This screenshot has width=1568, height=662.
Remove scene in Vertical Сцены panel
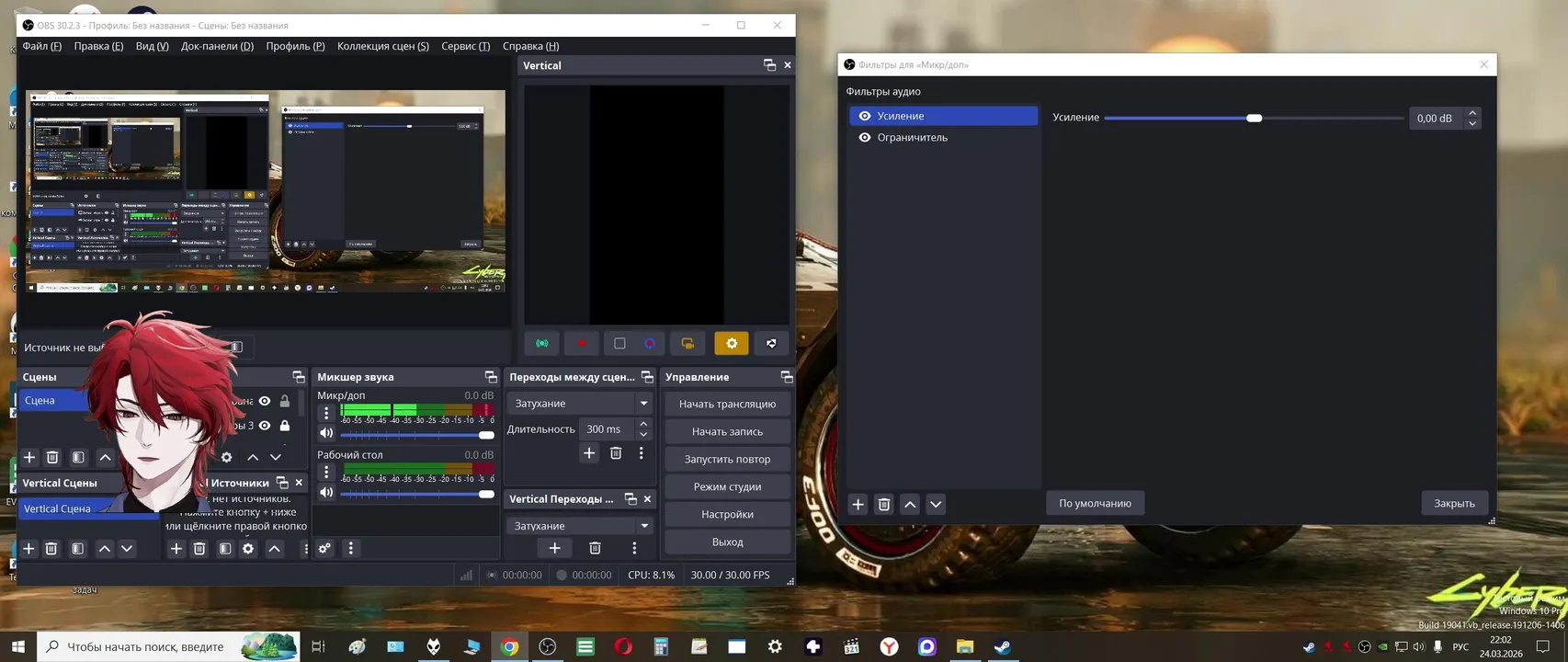click(51, 548)
